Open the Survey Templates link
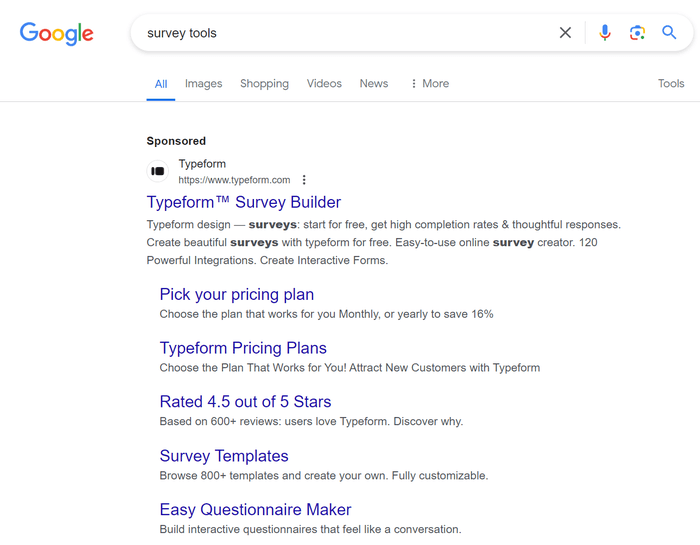 224,456
